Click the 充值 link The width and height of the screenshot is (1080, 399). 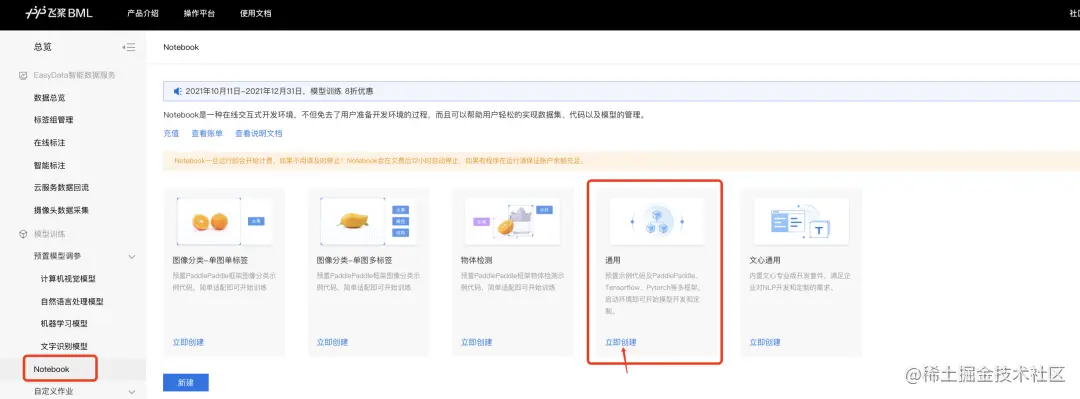[171, 134]
